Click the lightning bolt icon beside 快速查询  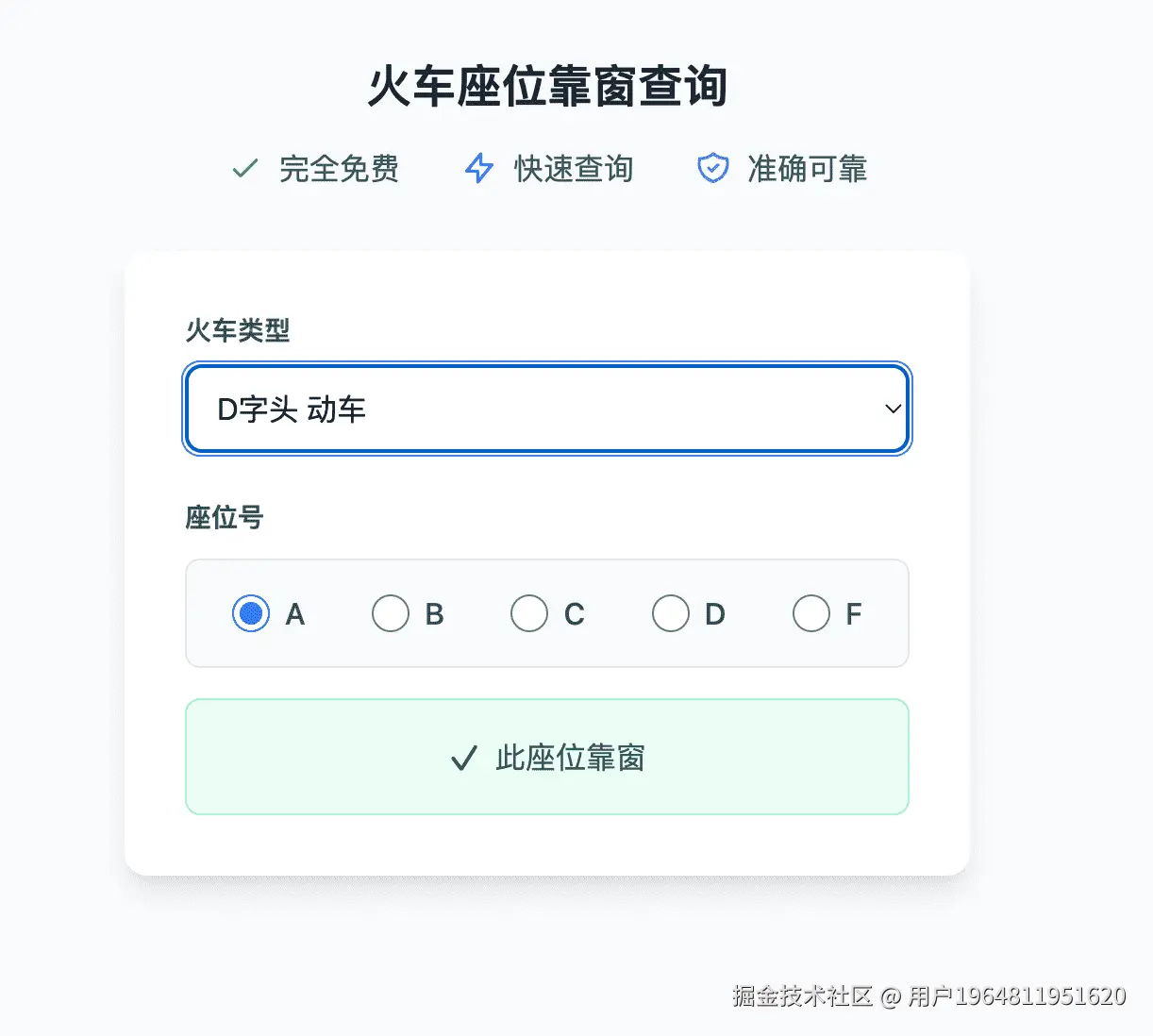pos(479,169)
